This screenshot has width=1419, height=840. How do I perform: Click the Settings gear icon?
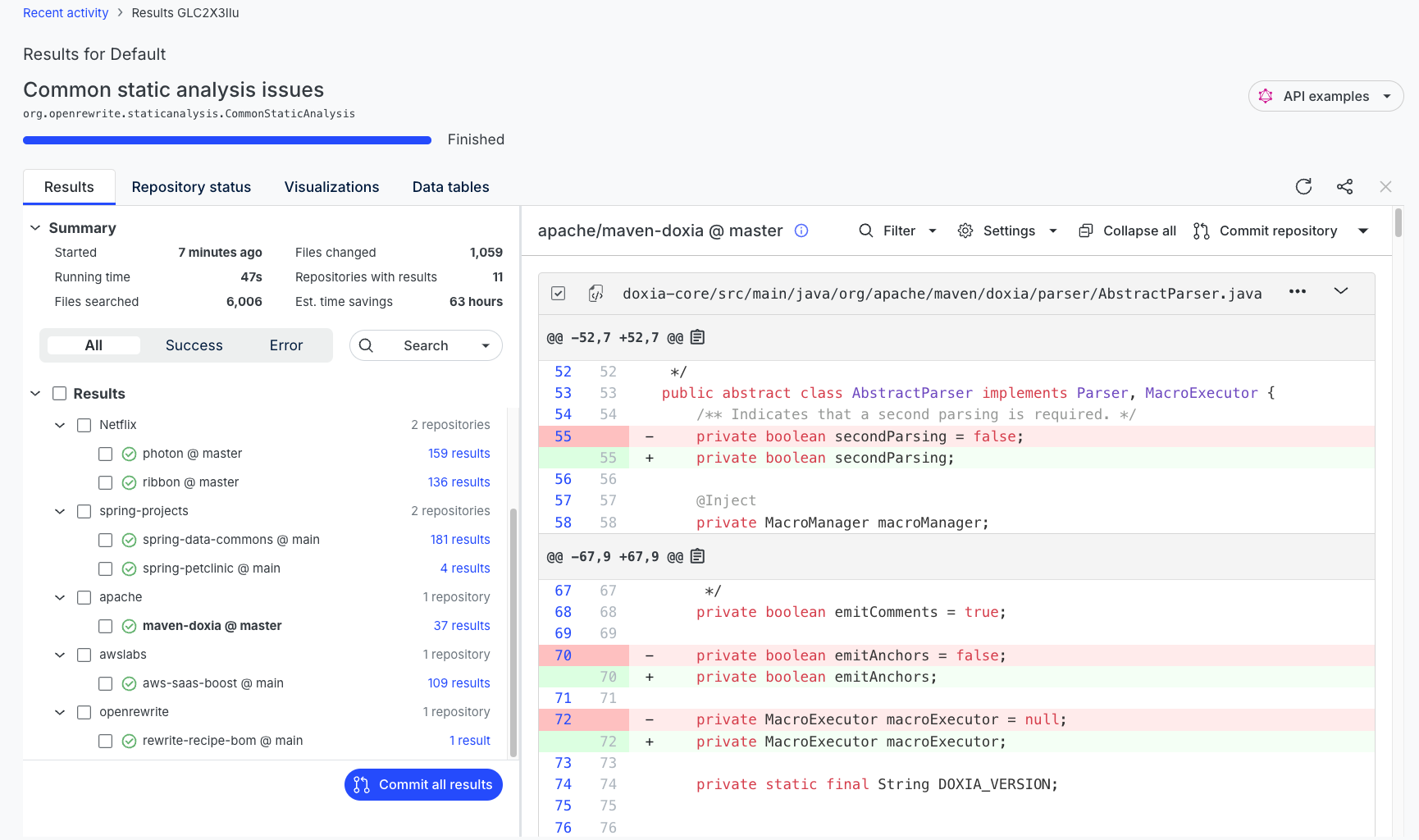pos(965,231)
